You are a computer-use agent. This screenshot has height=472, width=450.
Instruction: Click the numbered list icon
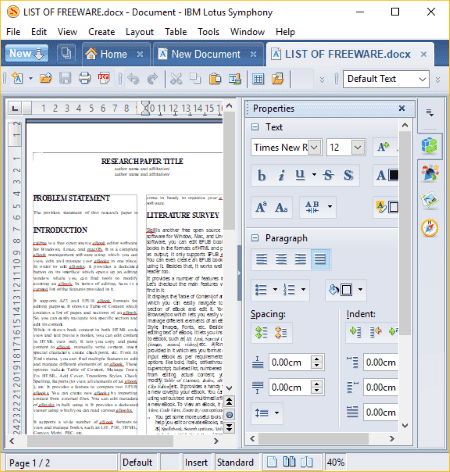pyautogui.click(x=289, y=289)
